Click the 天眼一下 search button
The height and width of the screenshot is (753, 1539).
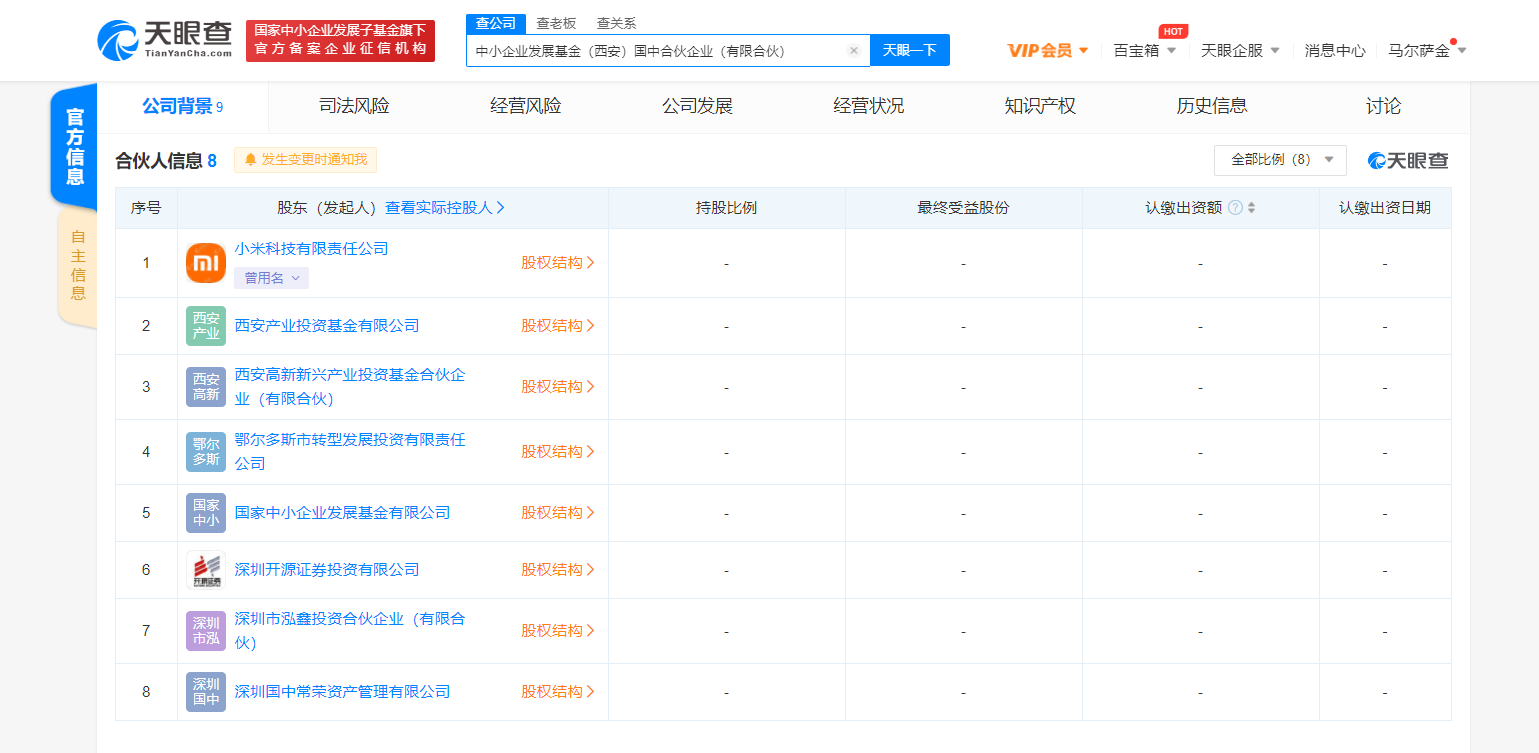click(910, 50)
